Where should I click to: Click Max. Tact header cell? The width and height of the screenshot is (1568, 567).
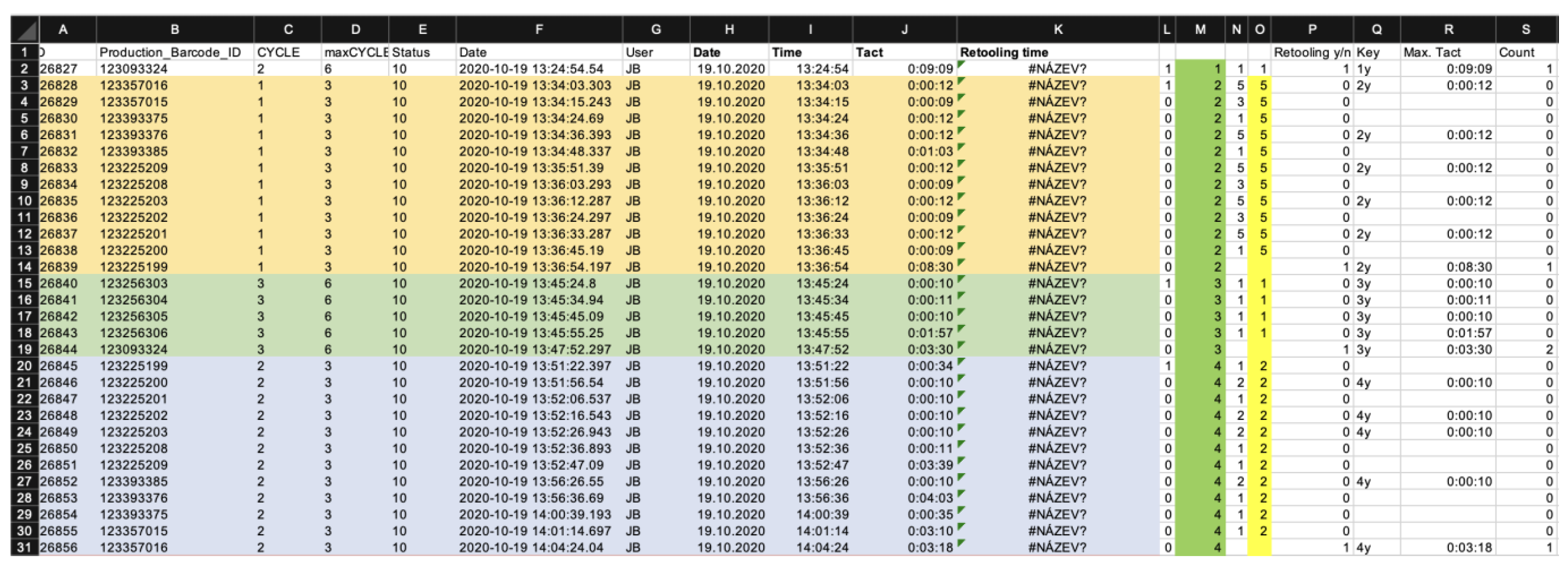1432,52
